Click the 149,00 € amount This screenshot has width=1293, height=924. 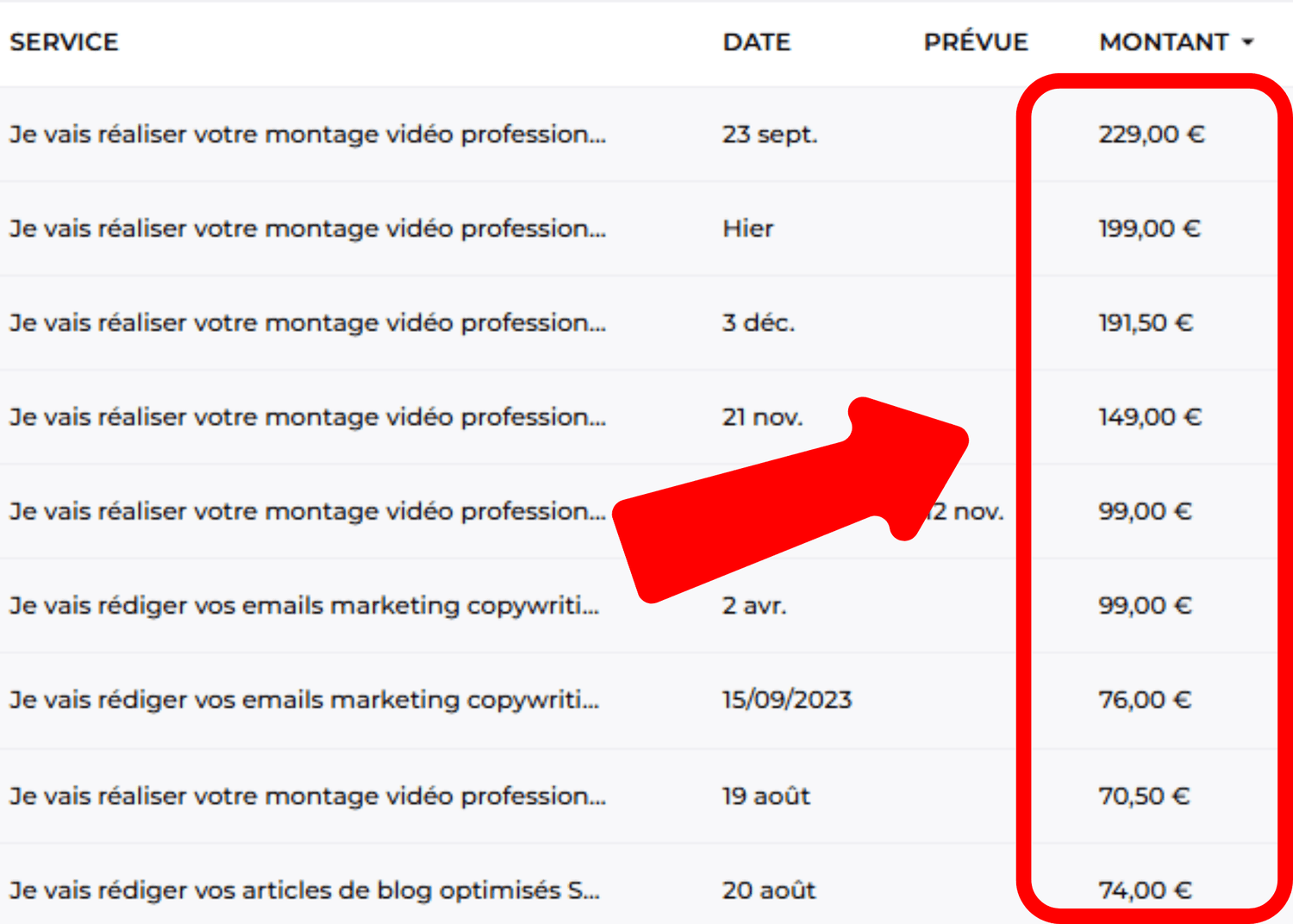pyautogui.click(x=1150, y=417)
